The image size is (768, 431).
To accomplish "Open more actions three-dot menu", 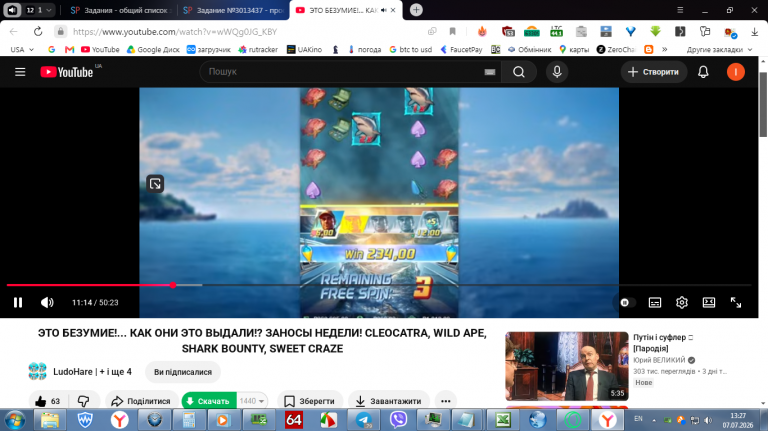I will 445,401.
